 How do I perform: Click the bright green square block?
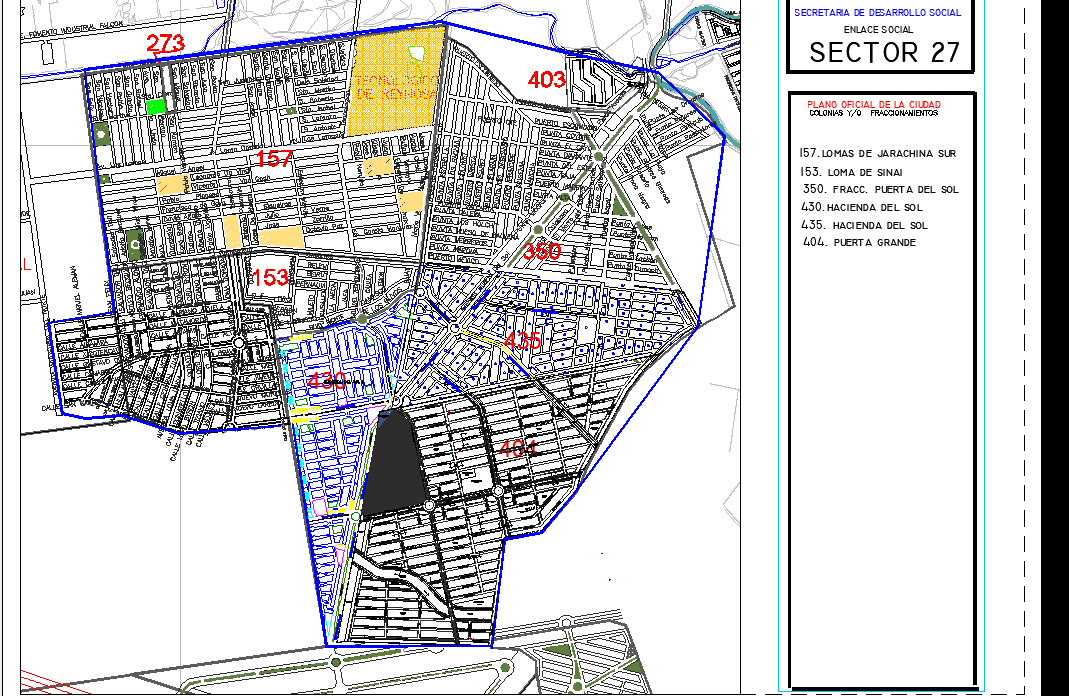pos(156,106)
